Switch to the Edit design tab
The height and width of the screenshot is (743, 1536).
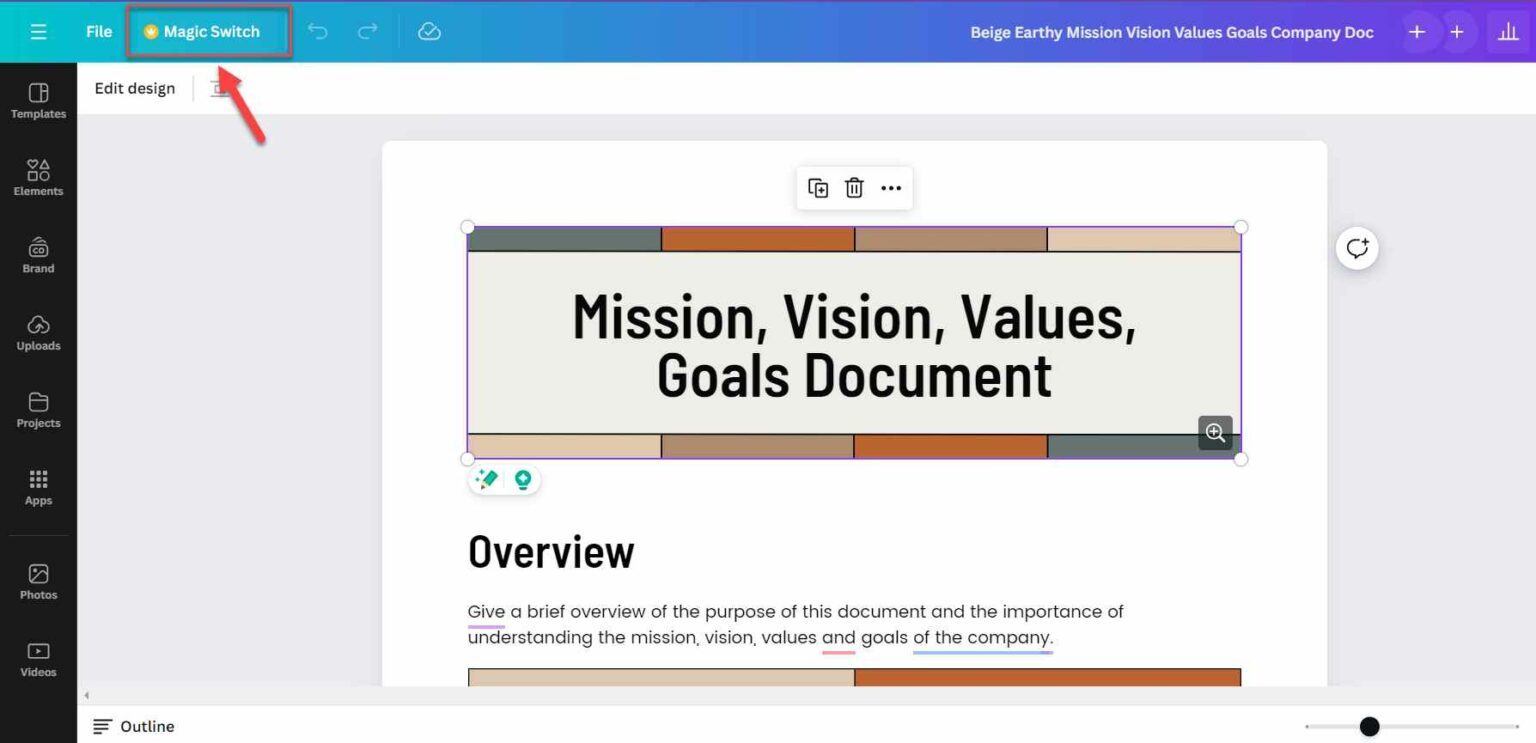coord(134,88)
